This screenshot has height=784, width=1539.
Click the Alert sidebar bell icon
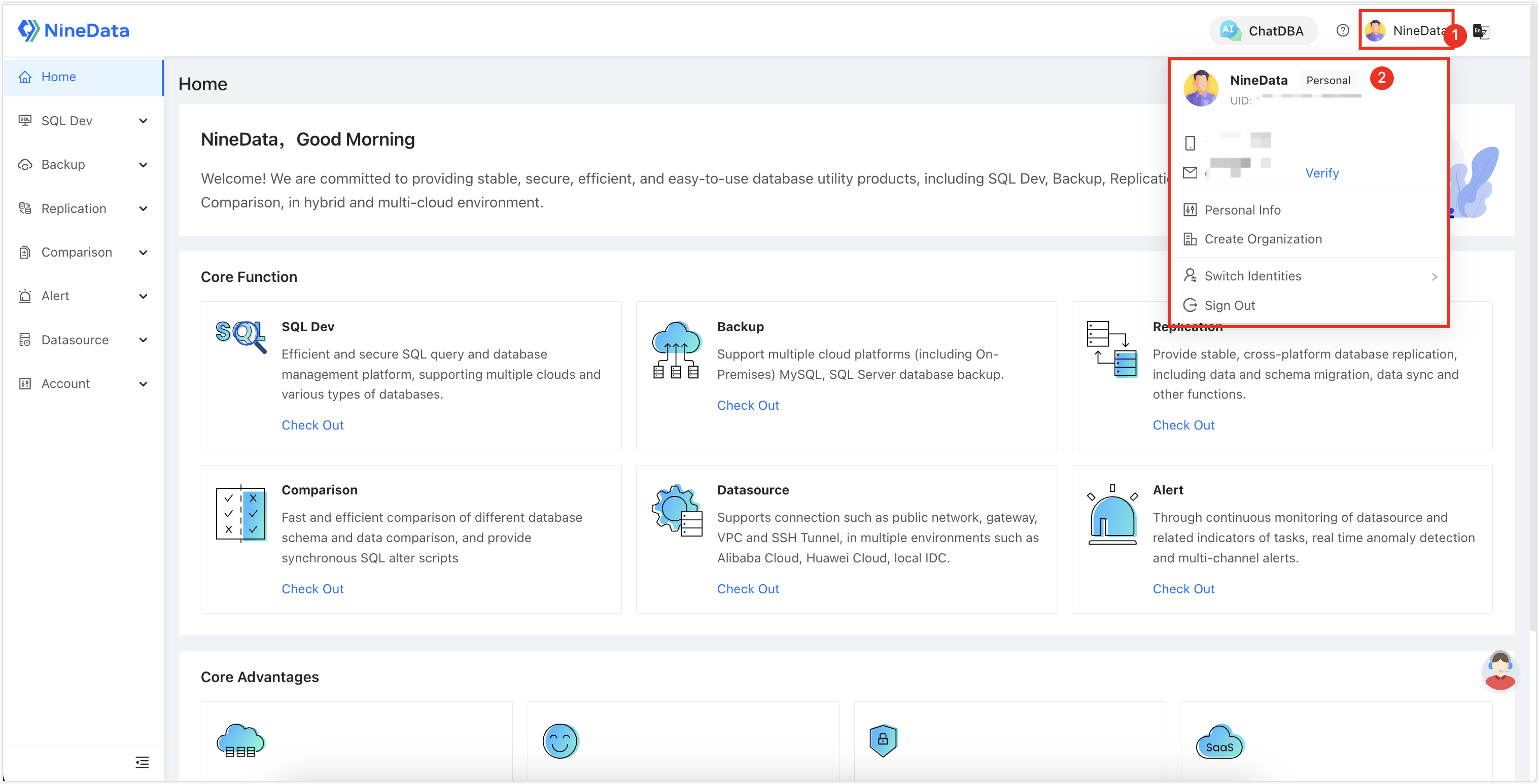[x=25, y=296]
